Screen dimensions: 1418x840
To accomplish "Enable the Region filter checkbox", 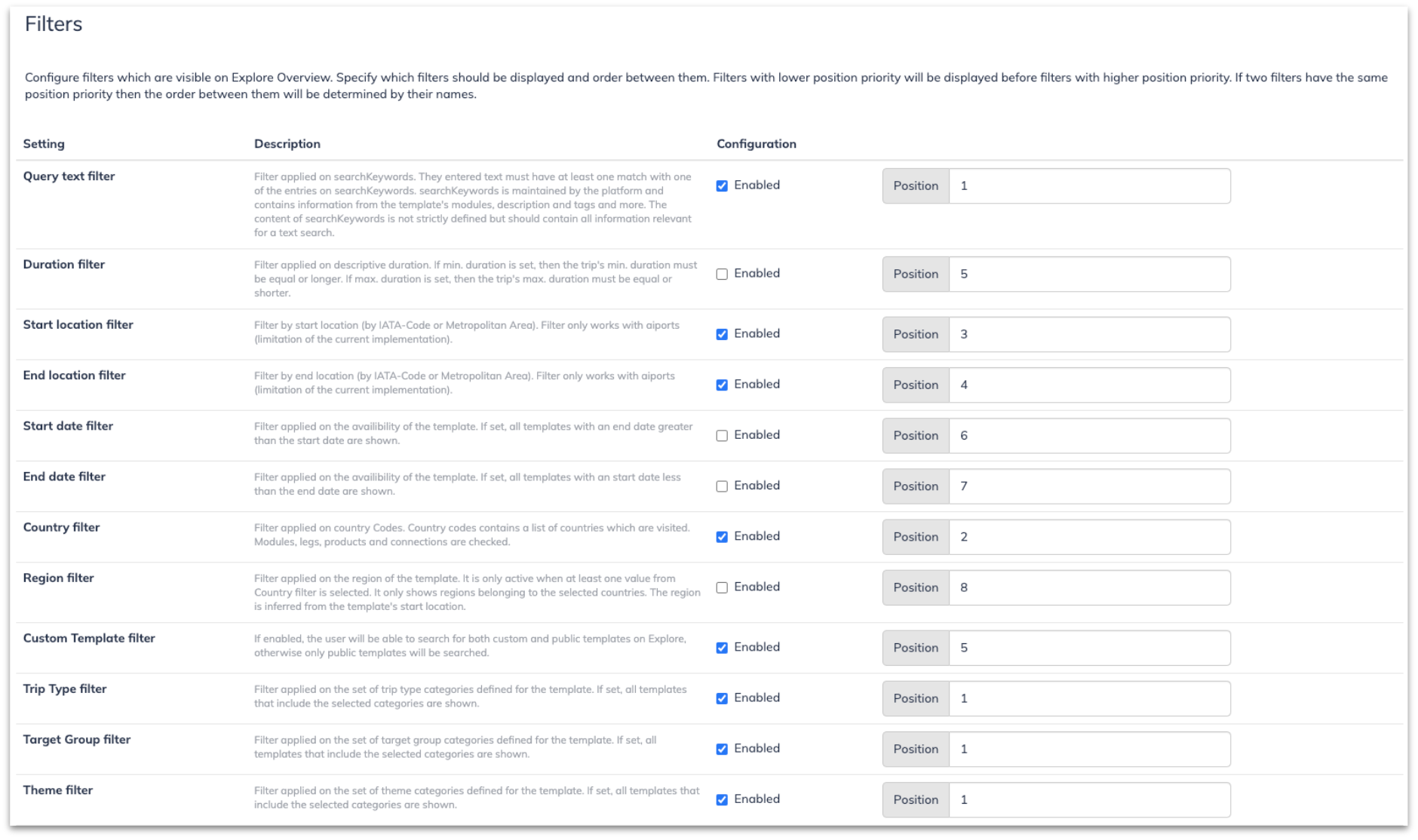I will point(722,587).
